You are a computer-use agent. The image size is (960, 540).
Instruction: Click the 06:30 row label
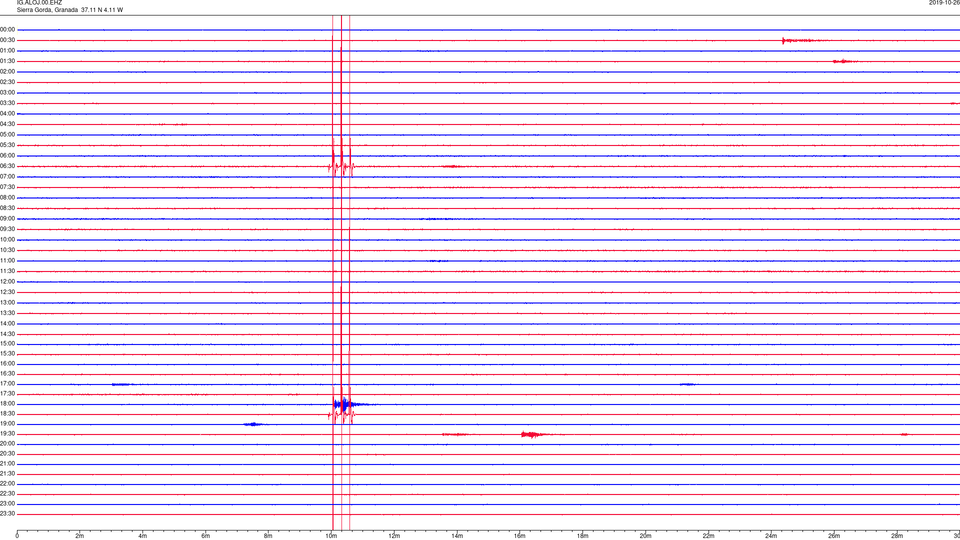[7, 166]
